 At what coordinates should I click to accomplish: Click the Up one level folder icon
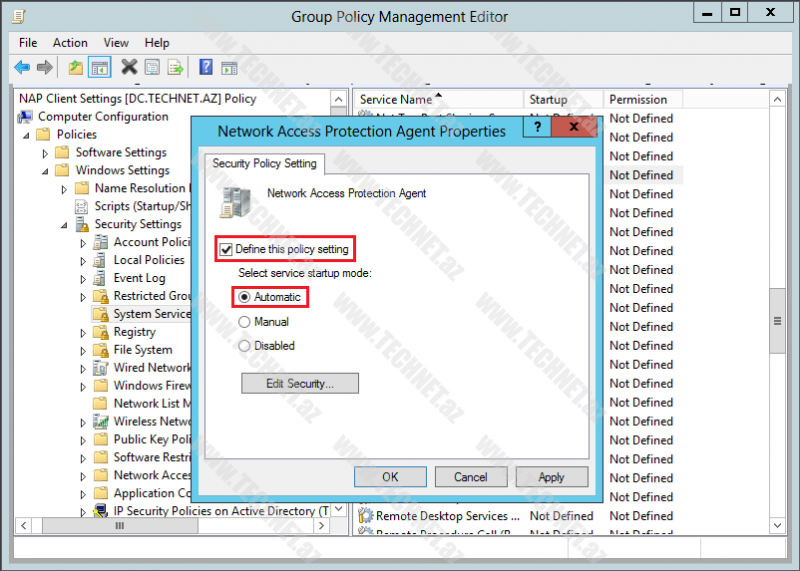[x=76, y=67]
